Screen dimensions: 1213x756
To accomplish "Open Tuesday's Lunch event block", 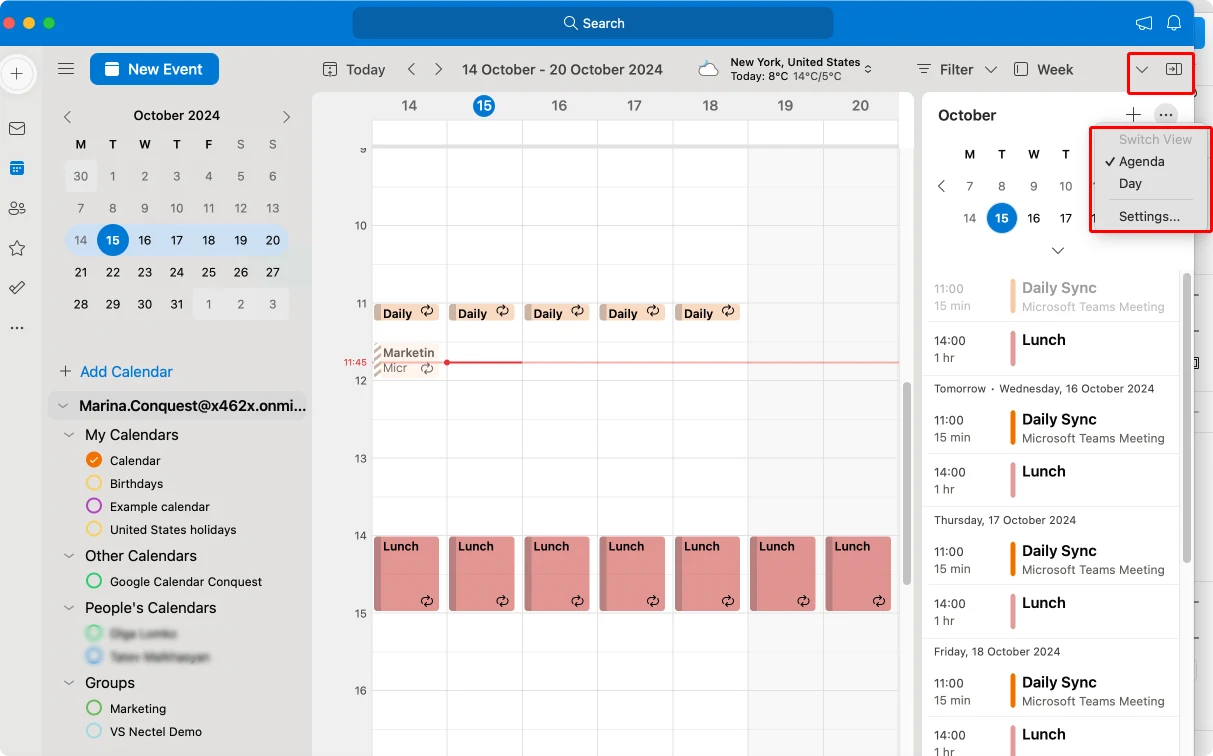I will point(482,574).
